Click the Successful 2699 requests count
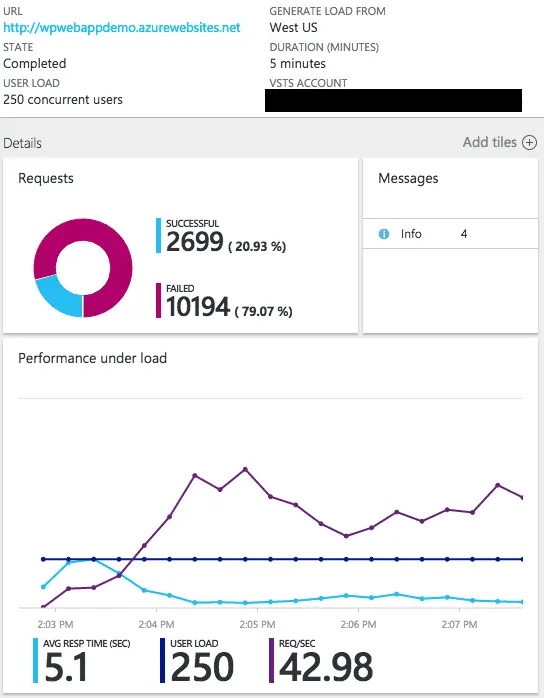544x698 pixels. 195,242
